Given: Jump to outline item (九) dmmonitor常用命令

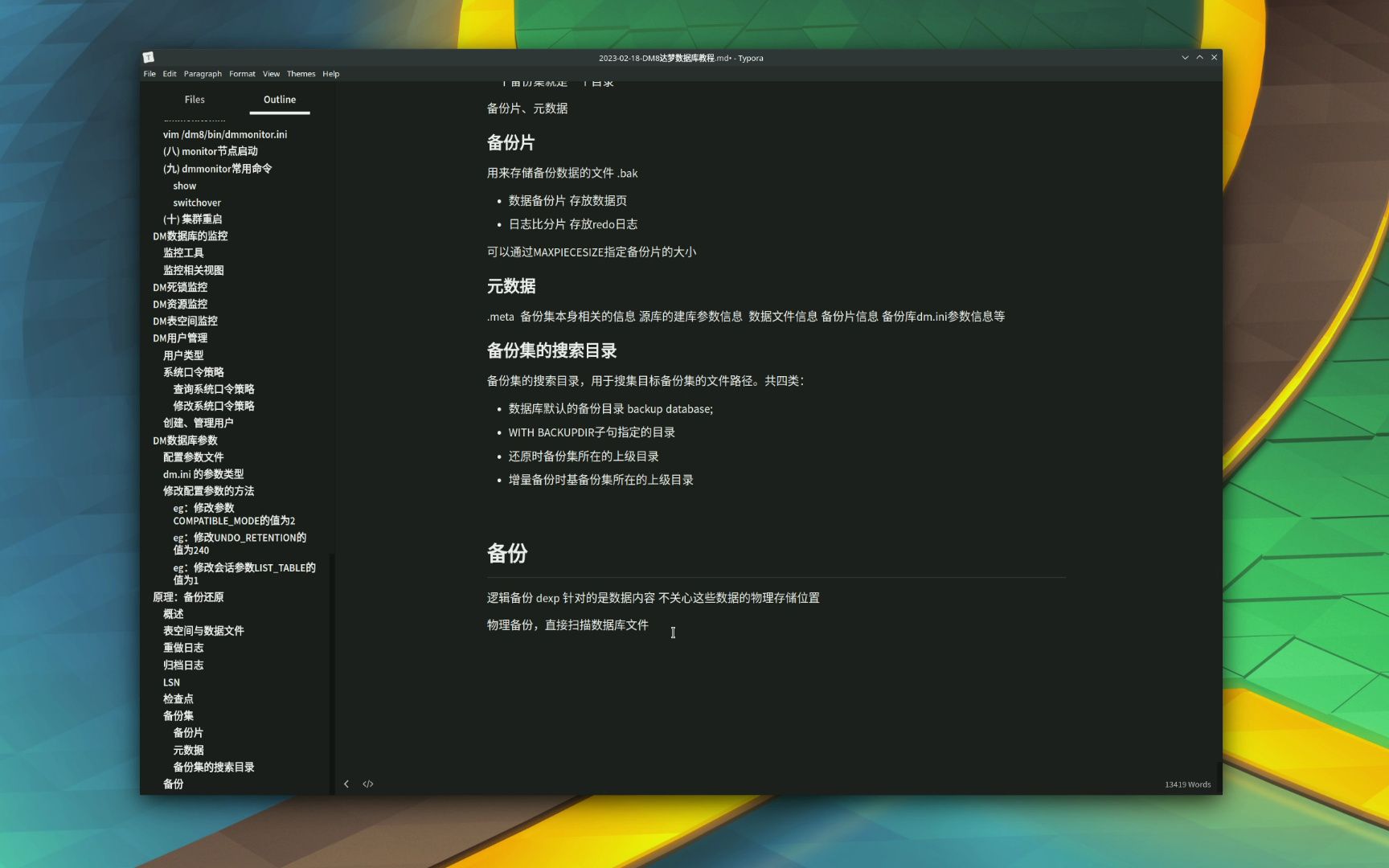Looking at the screenshot, I should 217,169.
